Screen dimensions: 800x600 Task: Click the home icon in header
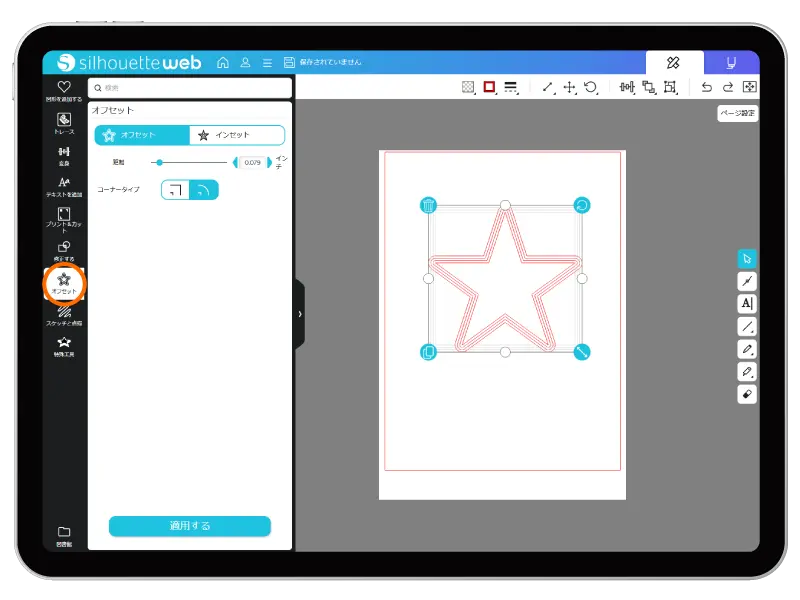coord(223,62)
